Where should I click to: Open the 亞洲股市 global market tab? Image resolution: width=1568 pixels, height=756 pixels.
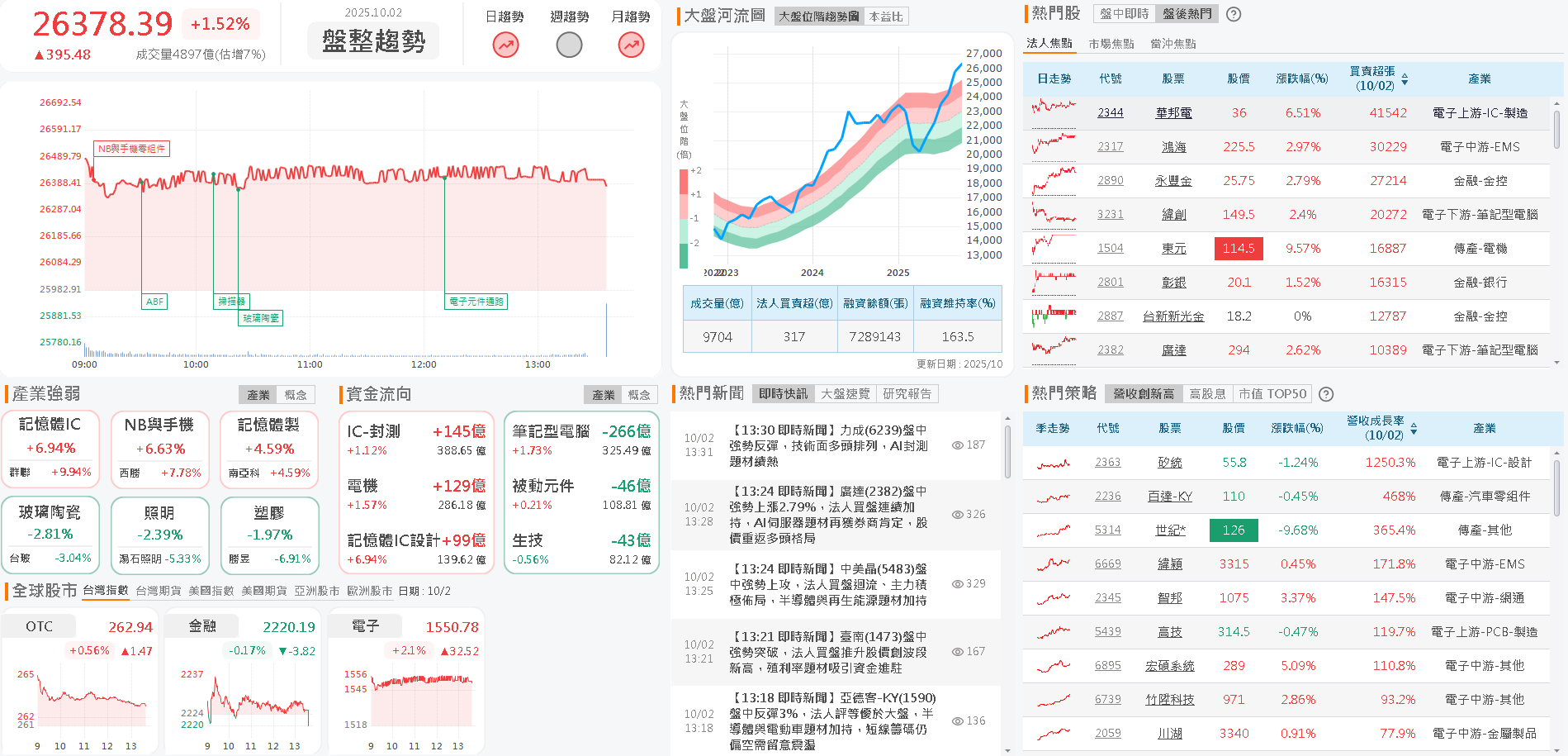coord(317,591)
